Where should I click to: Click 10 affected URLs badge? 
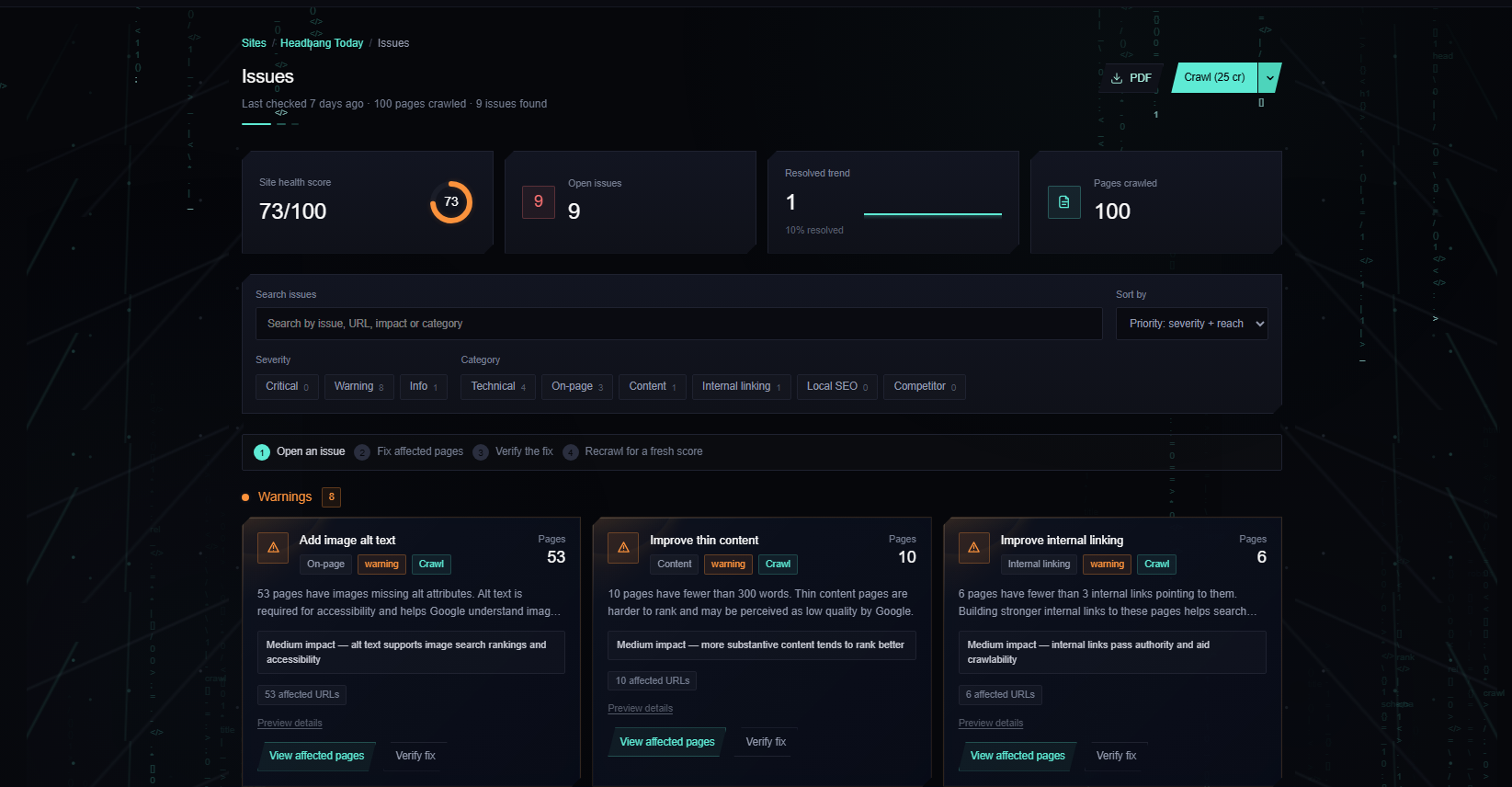tap(653, 681)
